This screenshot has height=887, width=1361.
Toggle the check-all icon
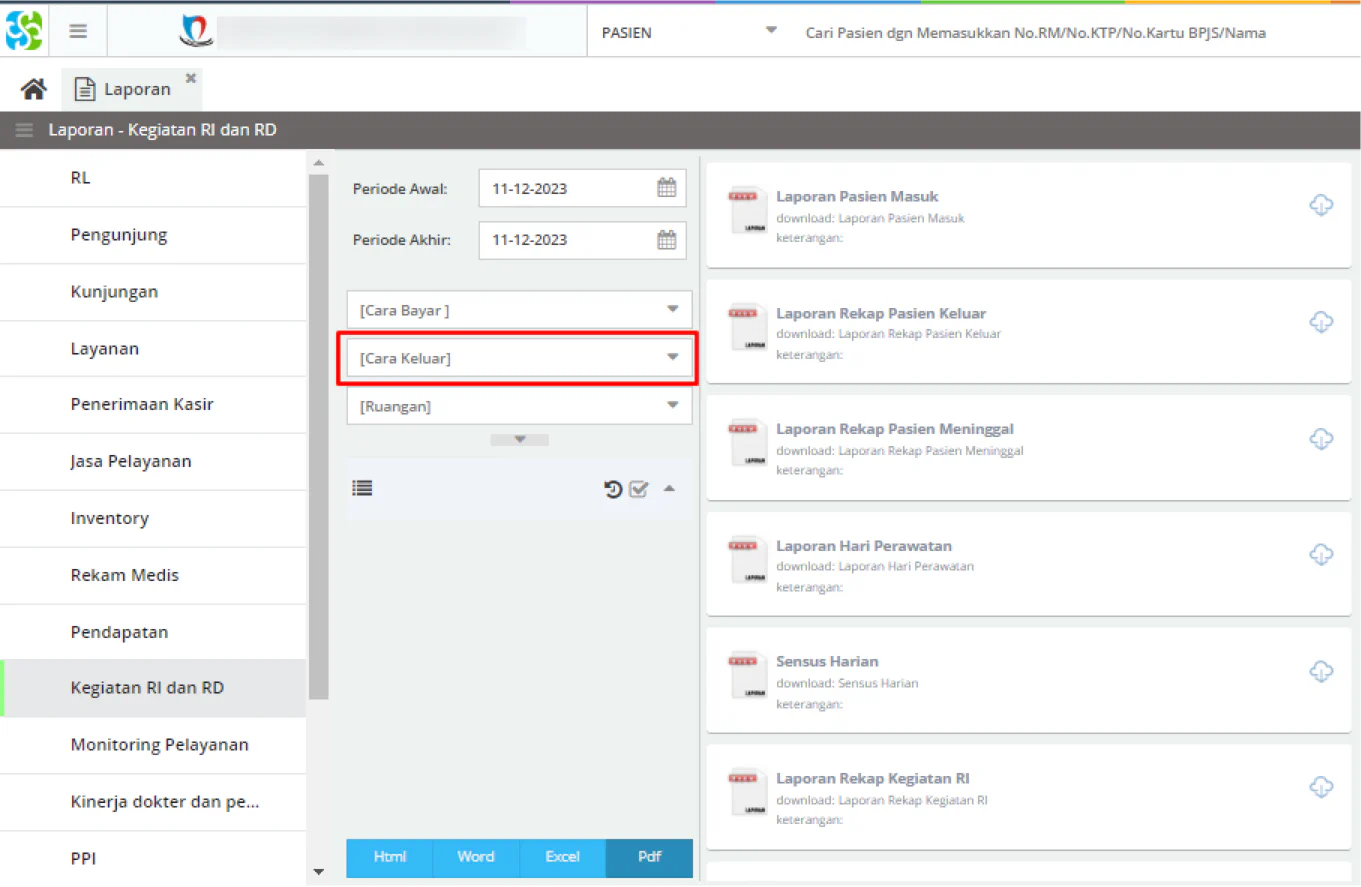[639, 489]
